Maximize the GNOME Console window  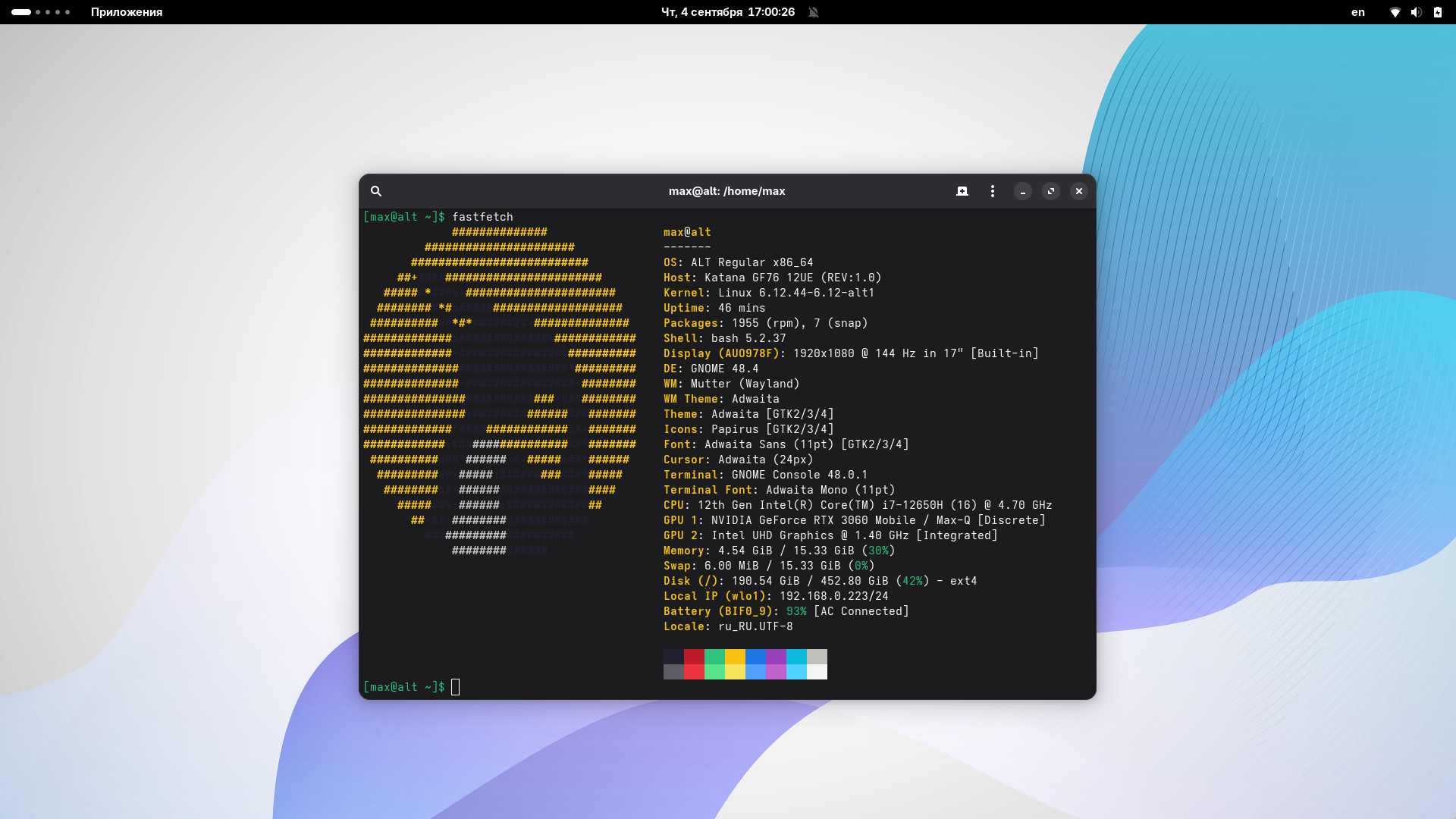click(1051, 191)
